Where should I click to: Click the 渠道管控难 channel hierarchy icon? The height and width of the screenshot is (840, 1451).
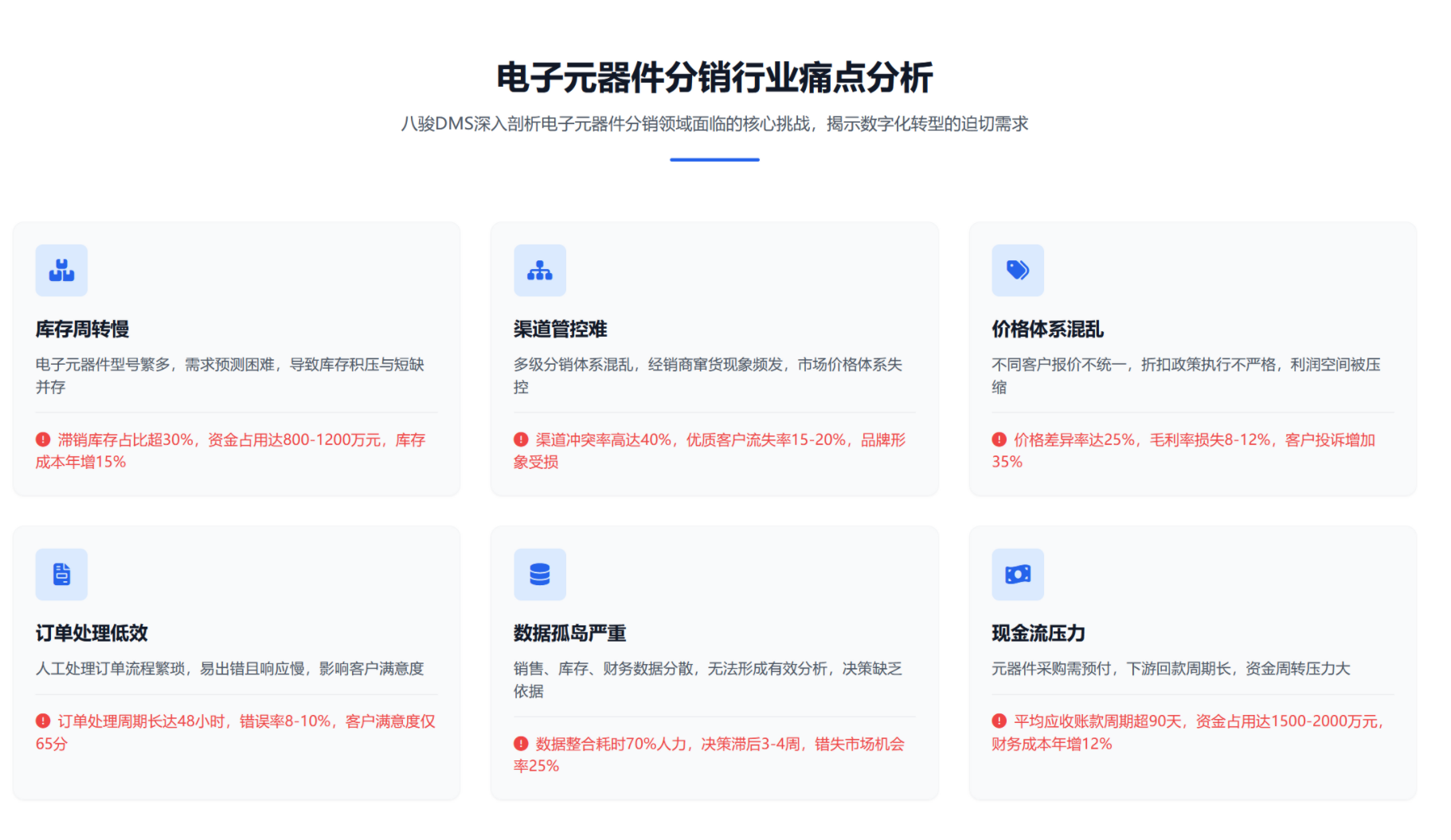pos(540,271)
